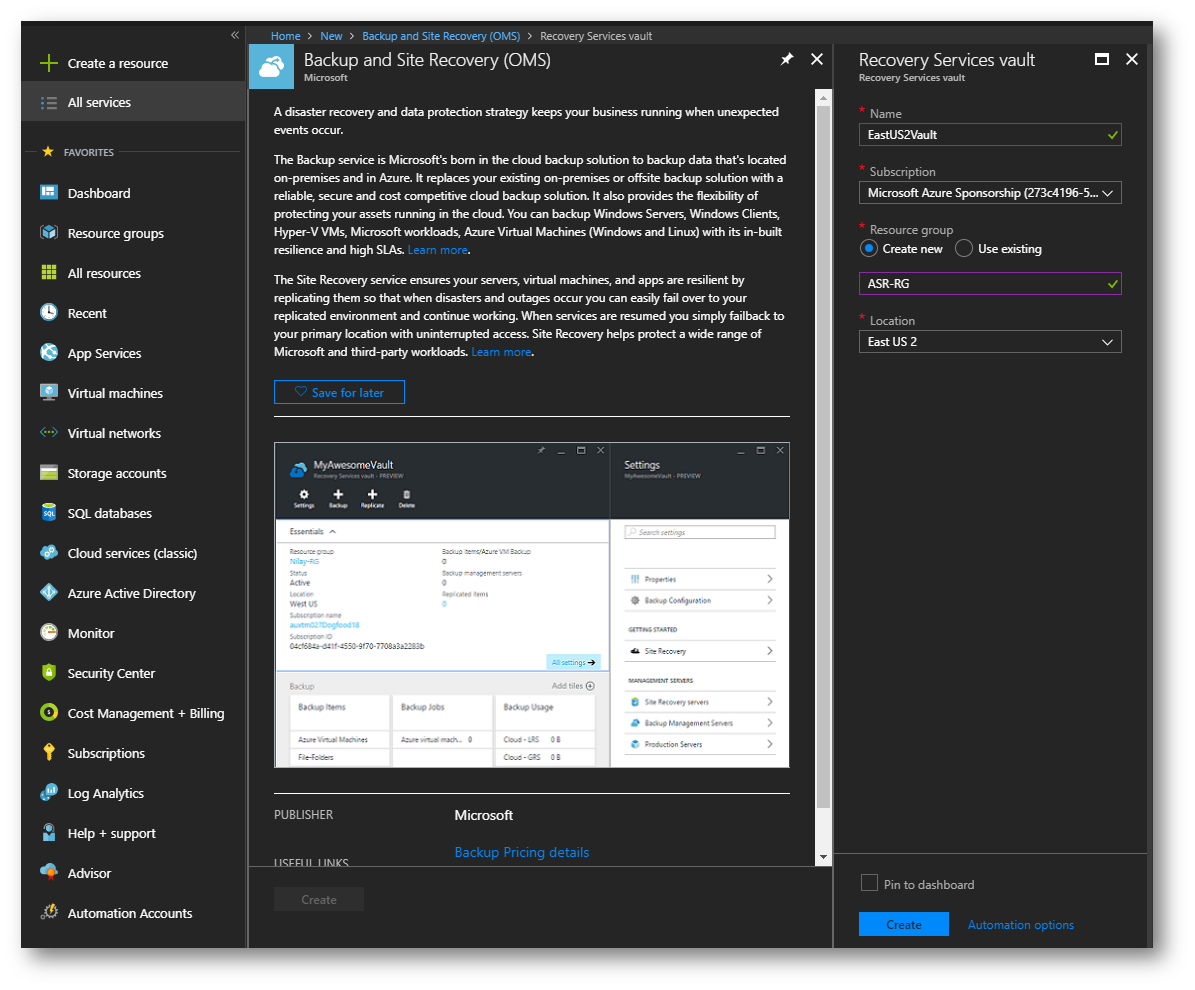
Task: Open the Recent clock icon
Action: pyautogui.click(x=49, y=312)
